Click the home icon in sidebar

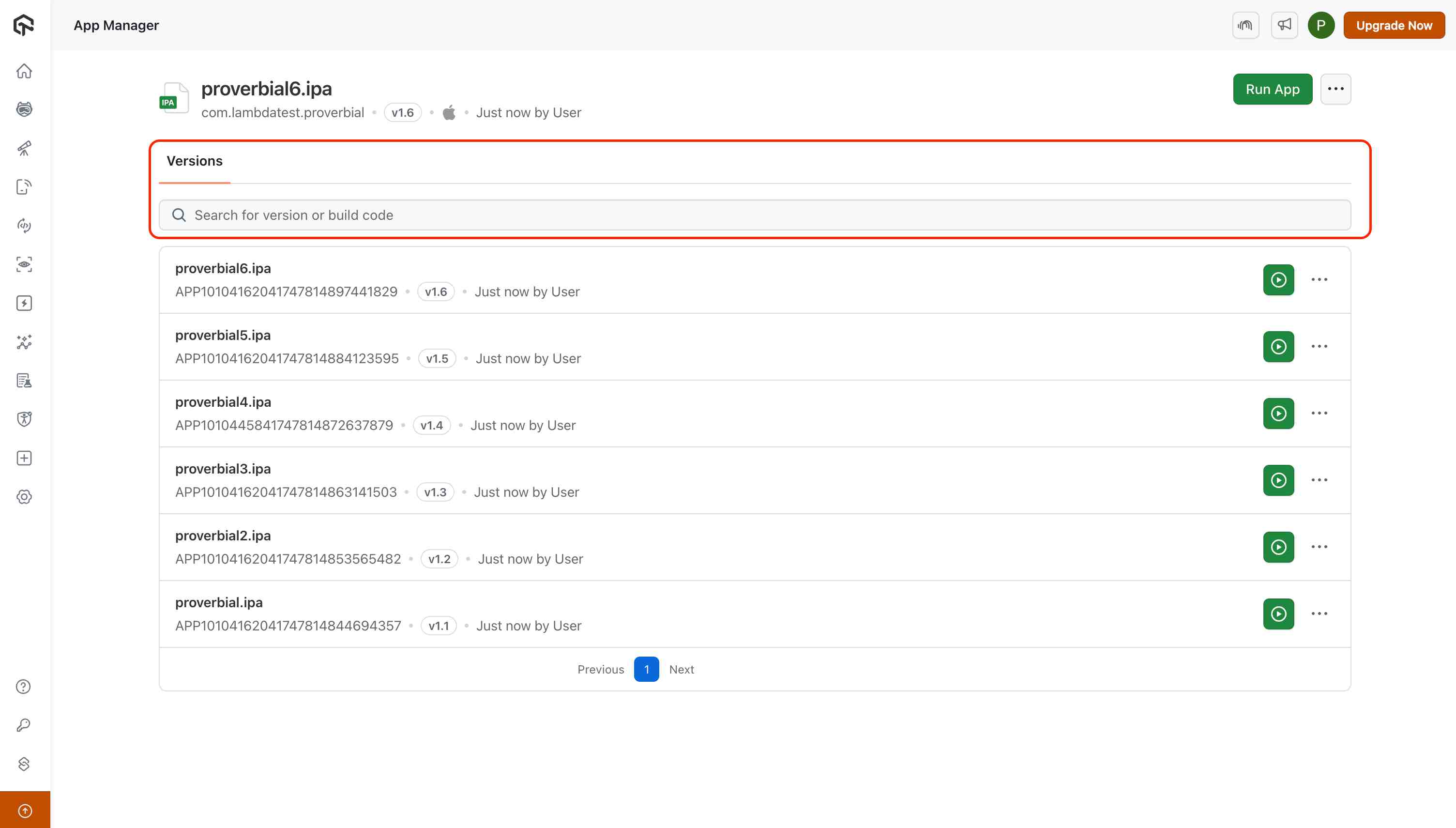[24, 71]
